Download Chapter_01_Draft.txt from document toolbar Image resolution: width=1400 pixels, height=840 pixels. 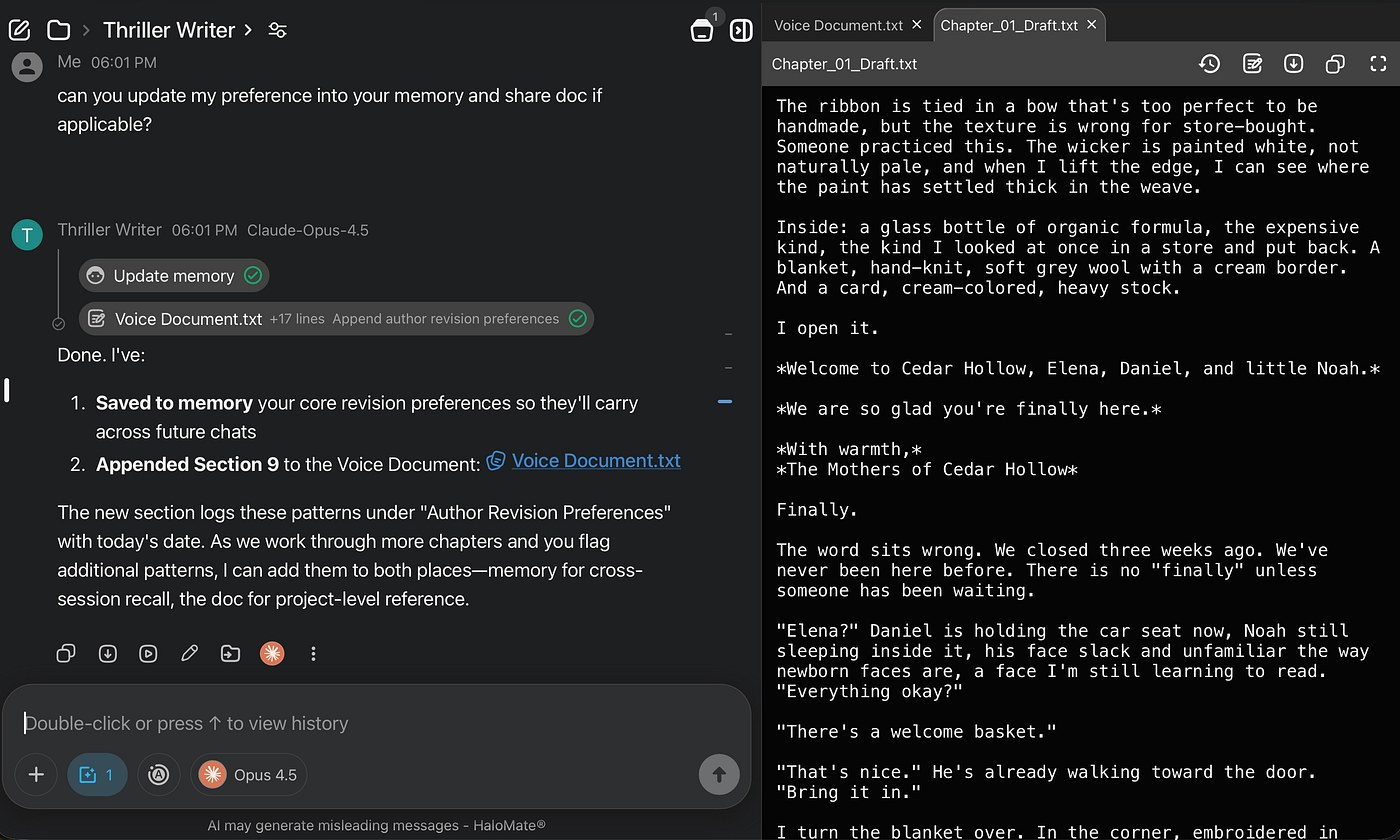[1293, 64]
